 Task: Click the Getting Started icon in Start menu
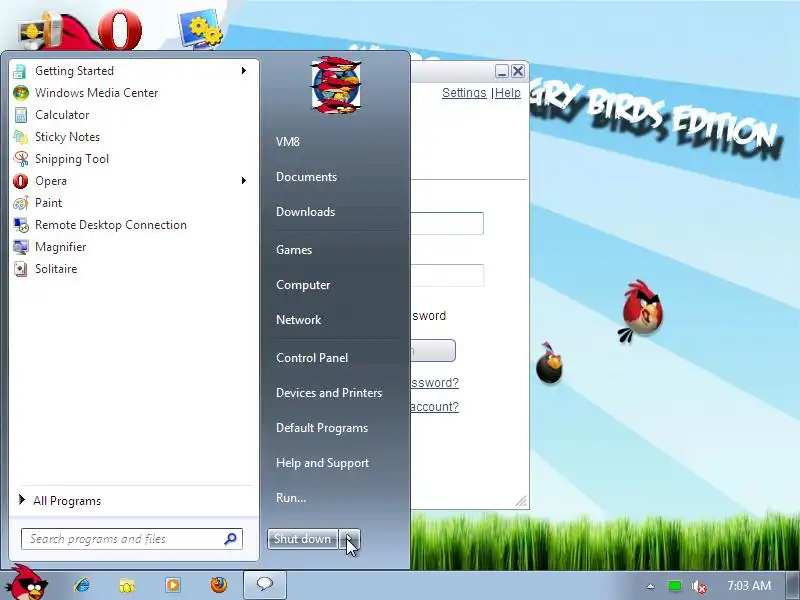point(20,71)
